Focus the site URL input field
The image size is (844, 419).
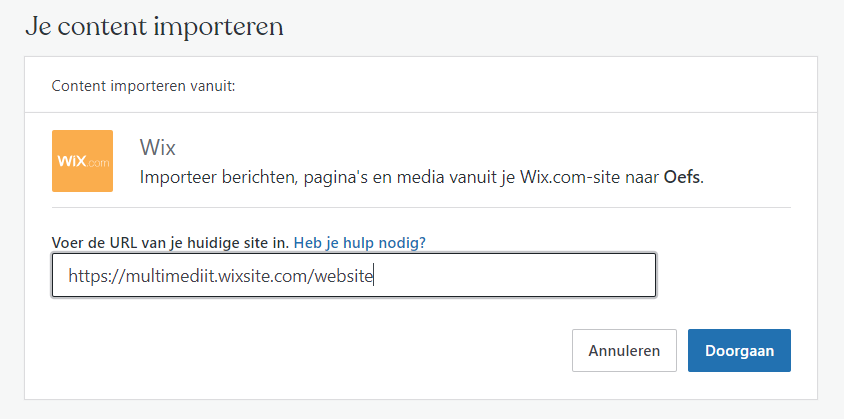click(x=354, y=275)
